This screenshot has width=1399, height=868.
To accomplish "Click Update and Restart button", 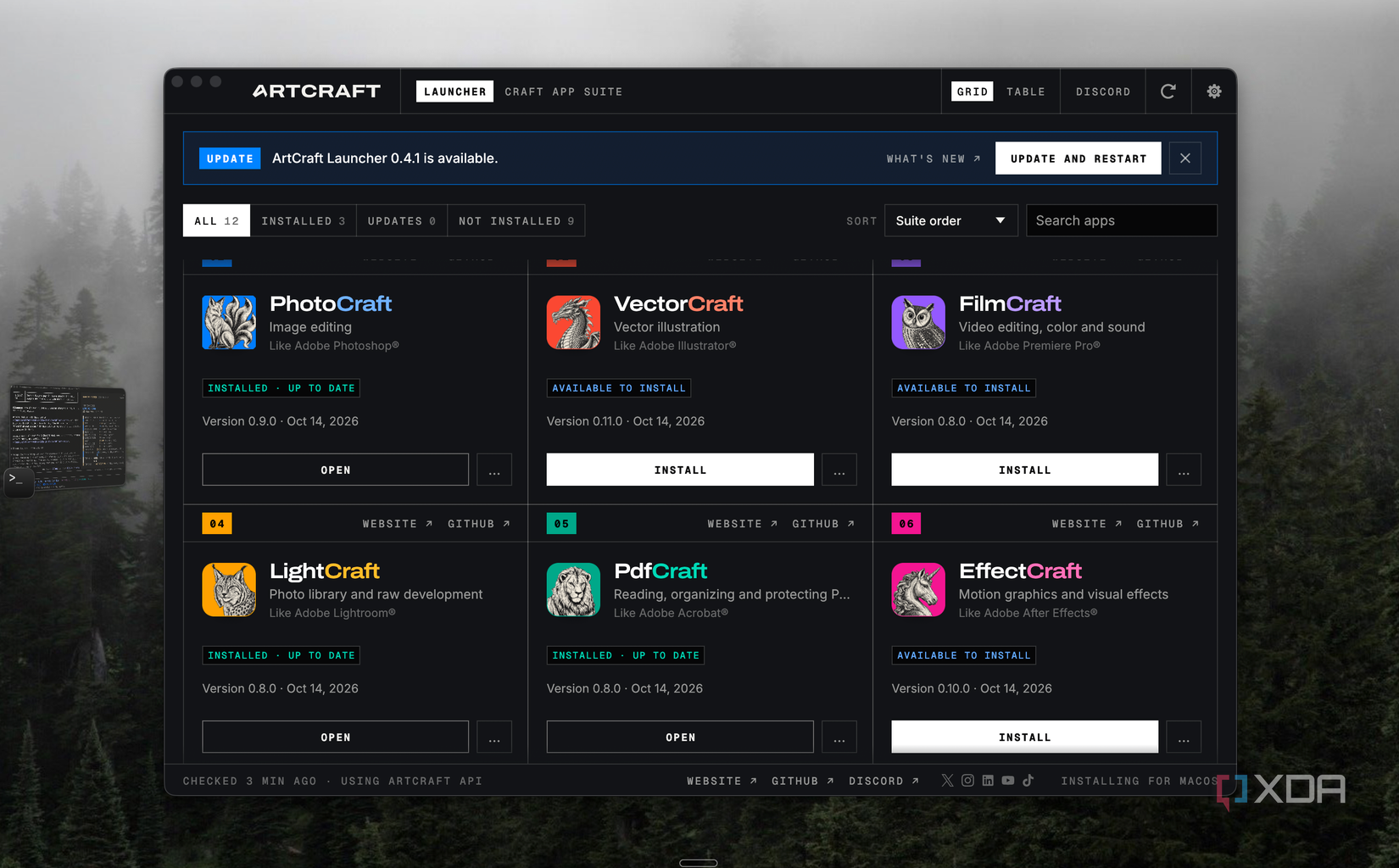I will [x=1079, y=159].
